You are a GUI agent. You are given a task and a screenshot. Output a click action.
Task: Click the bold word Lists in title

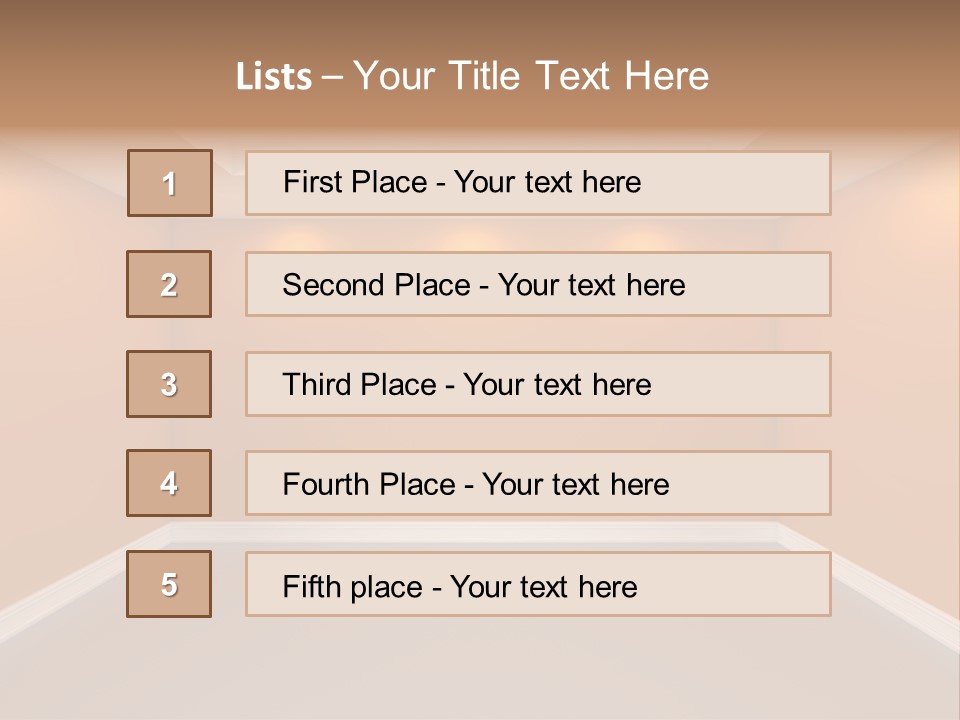coord(274,76)
